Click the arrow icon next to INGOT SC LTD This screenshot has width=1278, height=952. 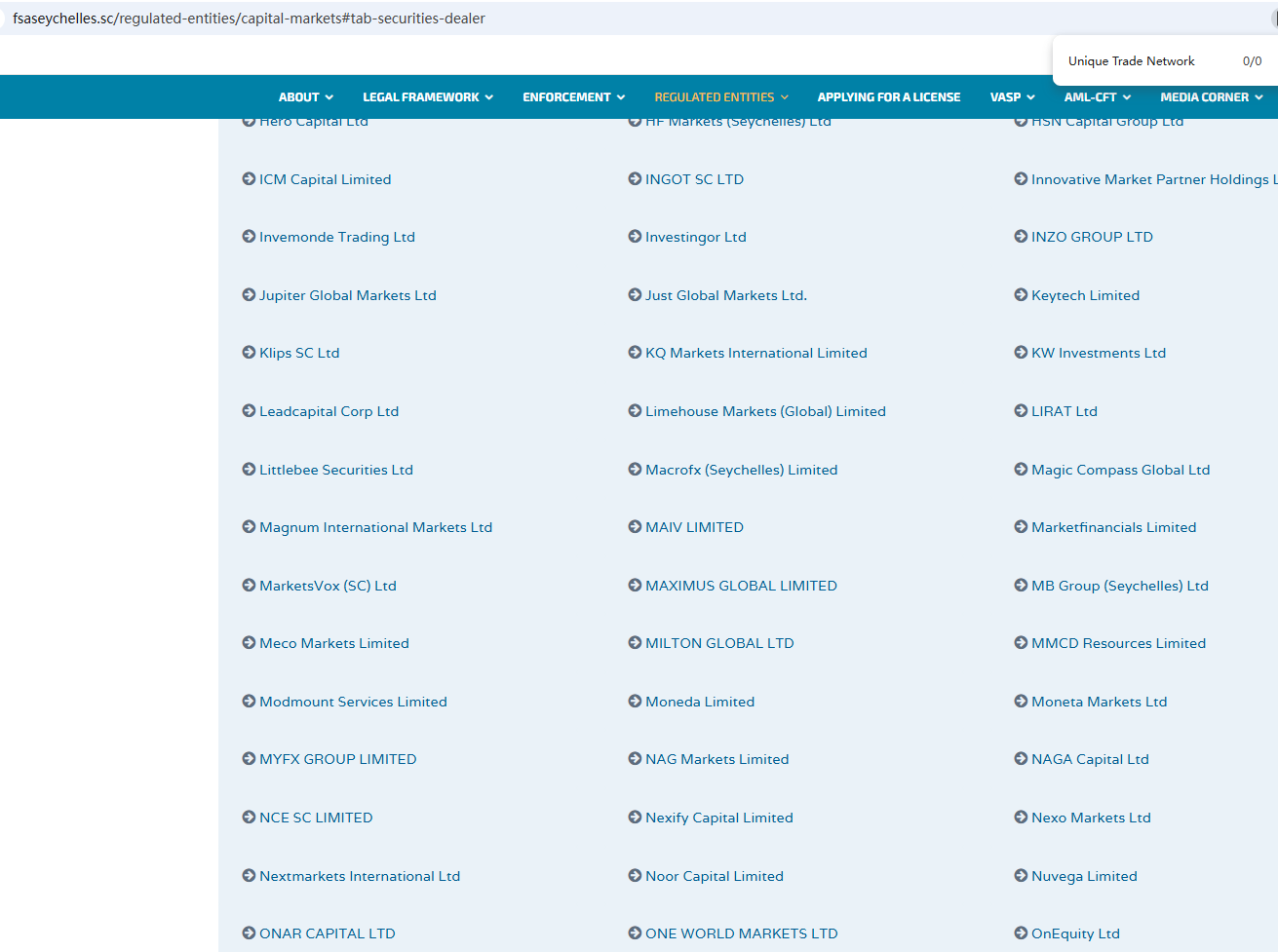[x=635, y=179]
